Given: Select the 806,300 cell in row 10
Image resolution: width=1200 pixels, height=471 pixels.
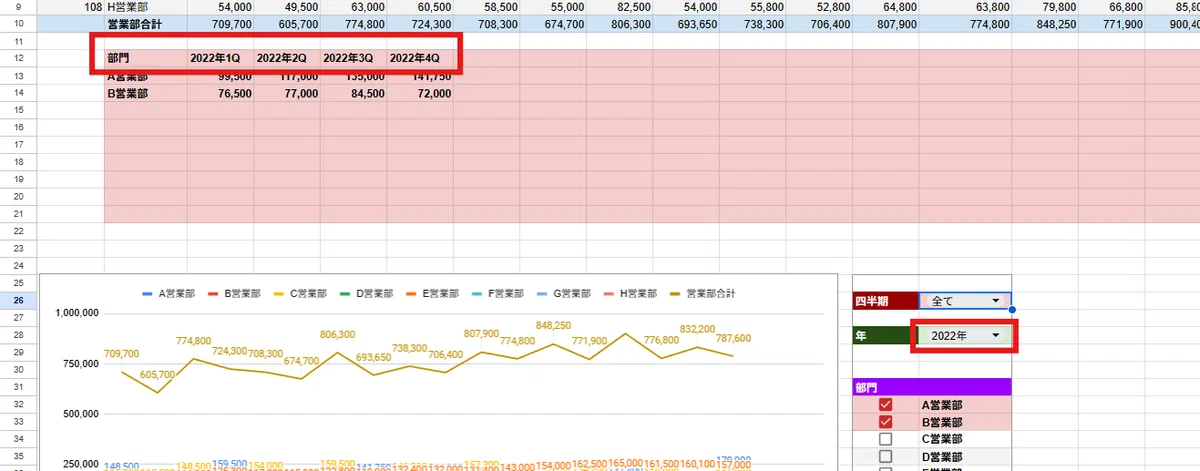Looking at the screenshot, I should (x=619, y=23).
